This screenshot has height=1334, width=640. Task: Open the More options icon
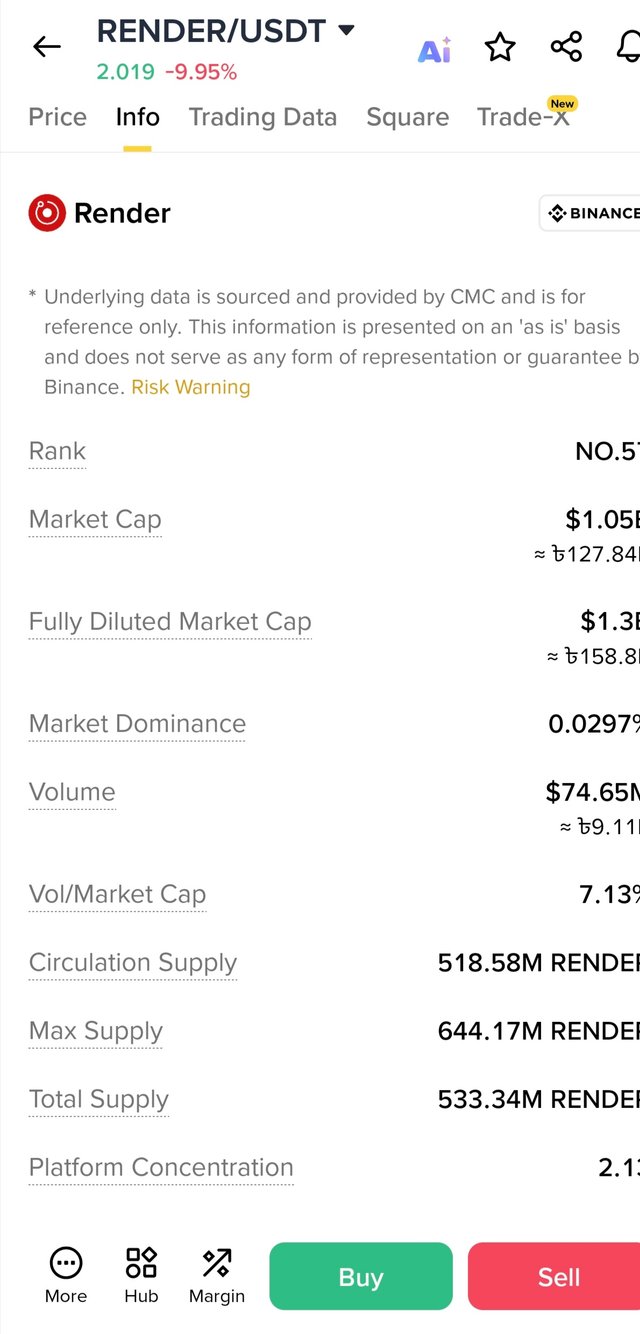point(66,1275)
